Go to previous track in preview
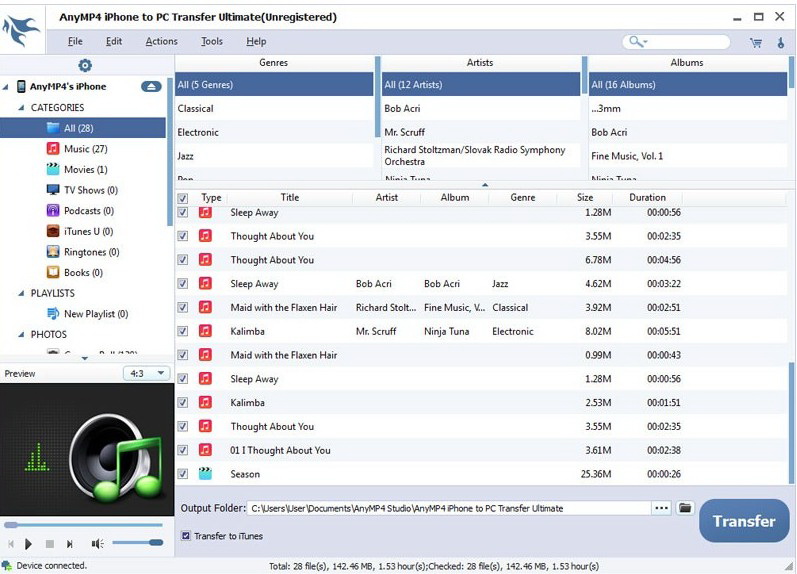The width and height of the screenshot is (797, 574). click(11, 544)
